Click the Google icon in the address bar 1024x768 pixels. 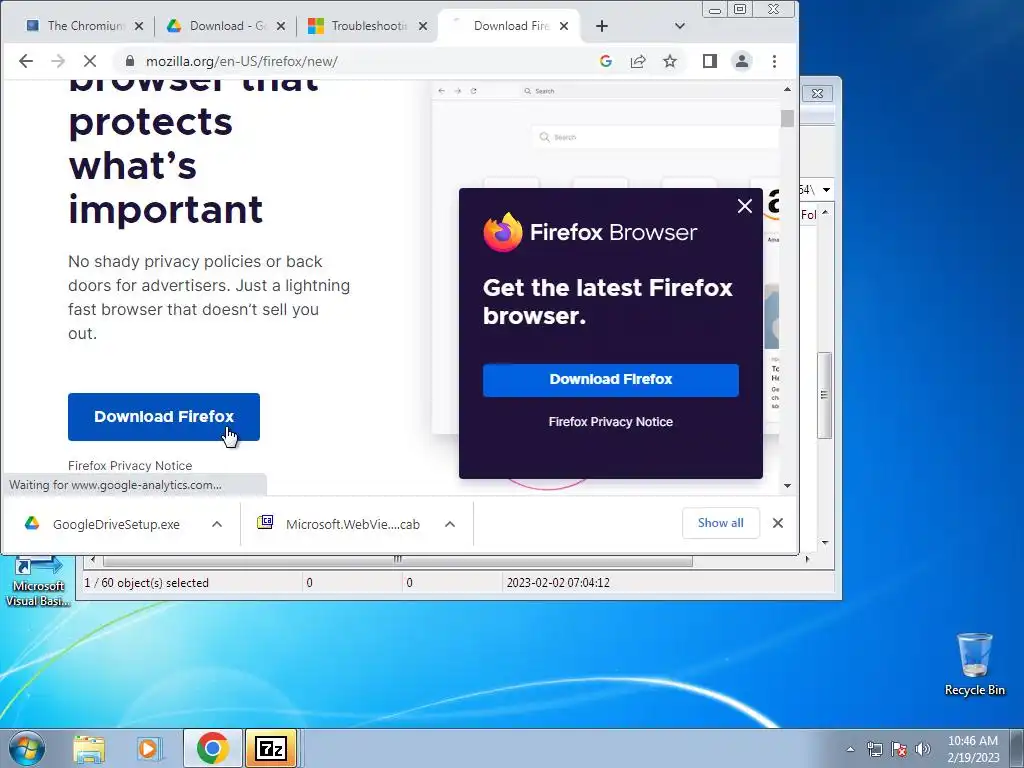click(605, 61)
